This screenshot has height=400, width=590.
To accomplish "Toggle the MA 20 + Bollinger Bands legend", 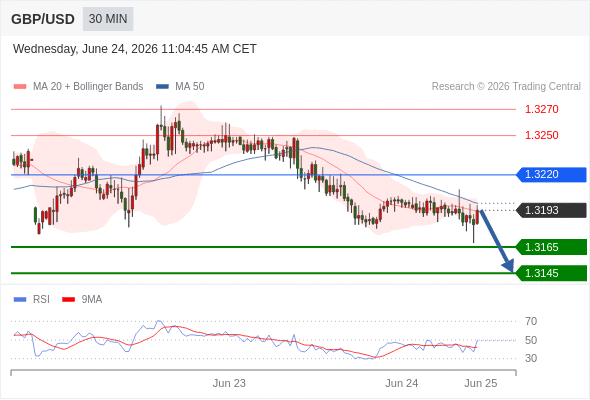I will pyautogui.click(x=78, y=87).
